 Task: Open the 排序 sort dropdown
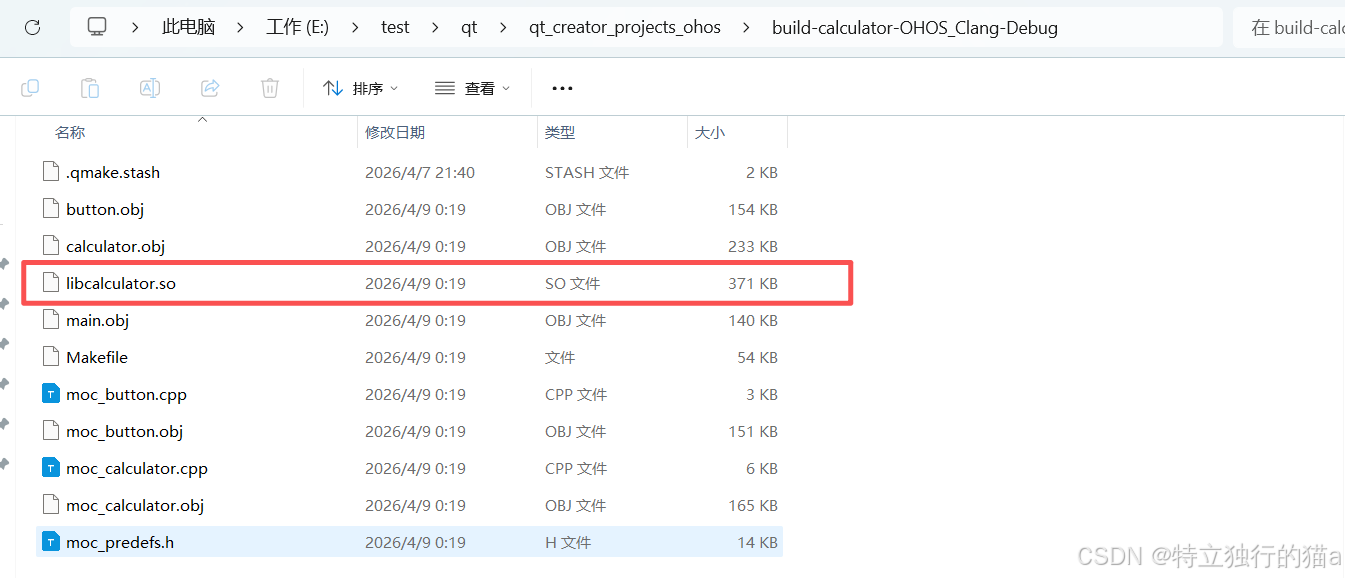coord(361,88)
